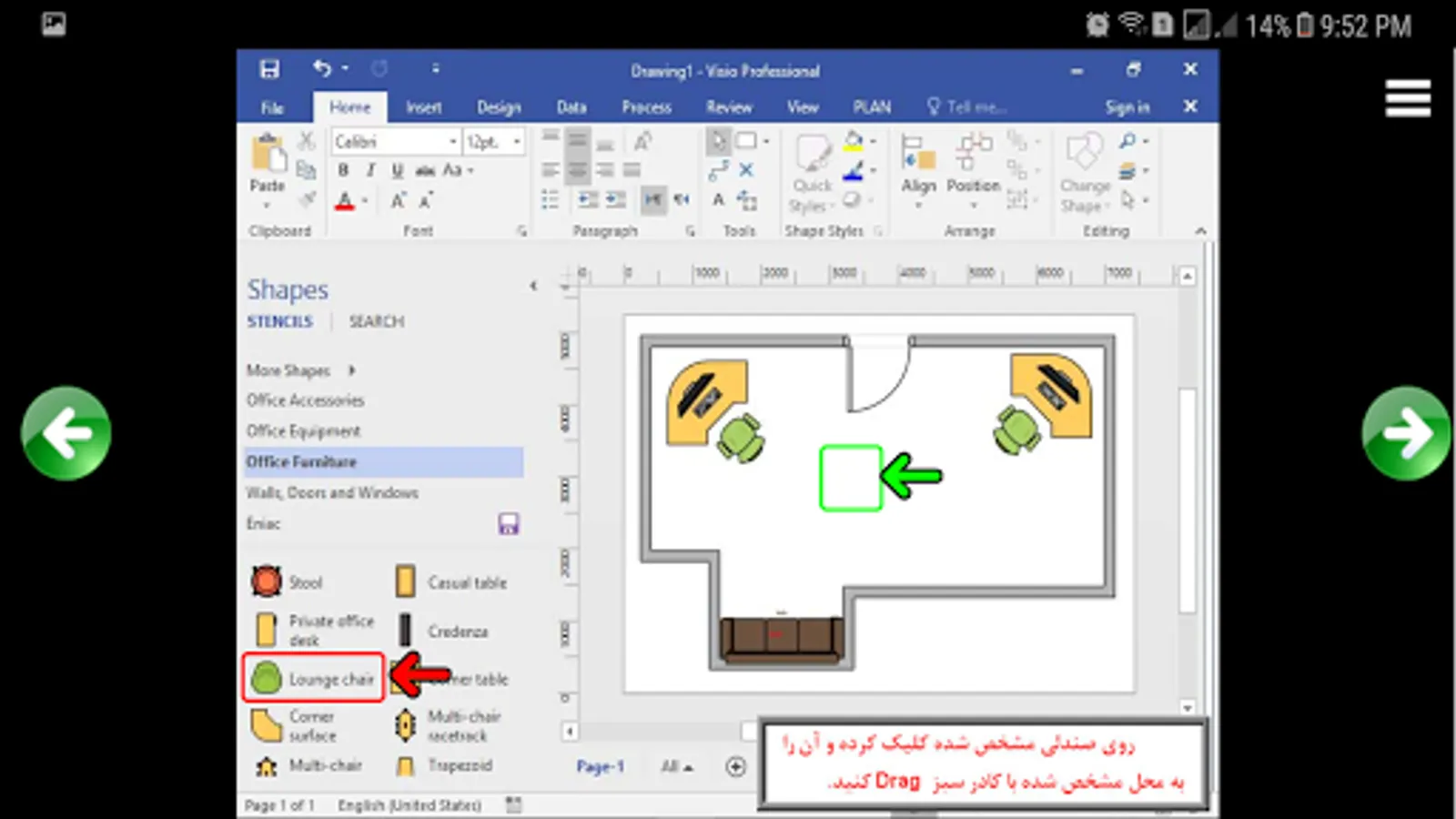The height and width of the screenshot is (819, 1456).
Task: Click the stencil save icon beside Eniac
Action: (509, 523)
